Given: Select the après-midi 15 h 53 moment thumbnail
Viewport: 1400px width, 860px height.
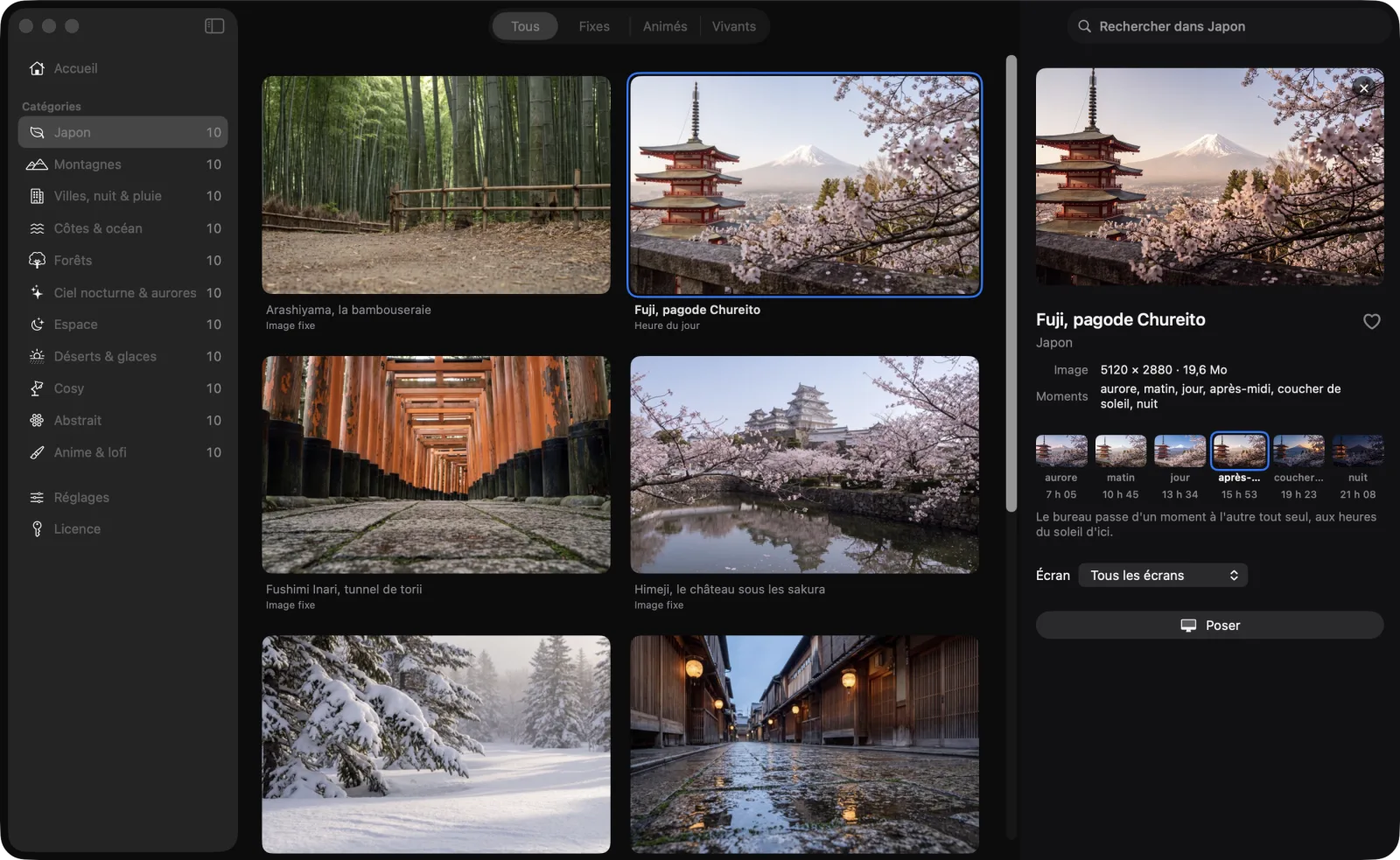Looking at the screenshot, I should [1239, 451].
